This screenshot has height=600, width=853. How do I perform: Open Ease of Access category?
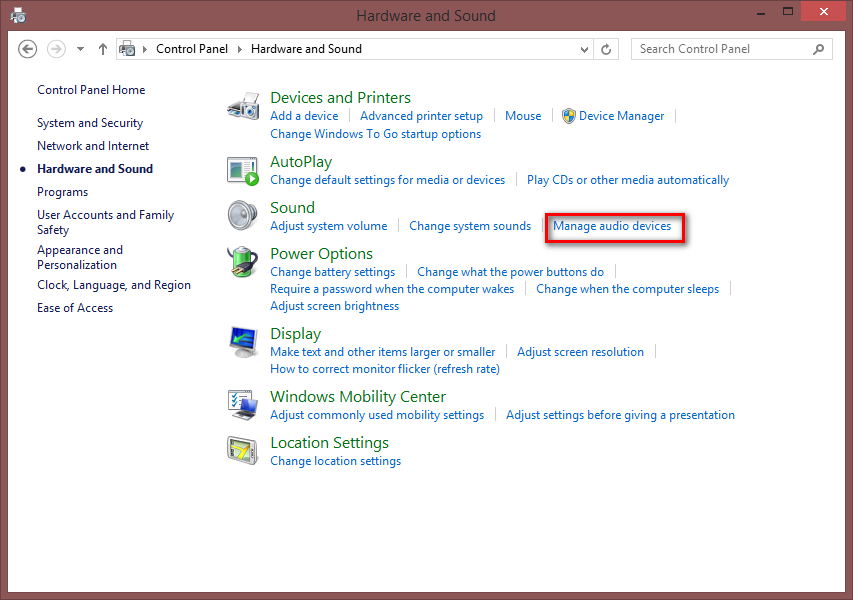(x=75, y=308)
